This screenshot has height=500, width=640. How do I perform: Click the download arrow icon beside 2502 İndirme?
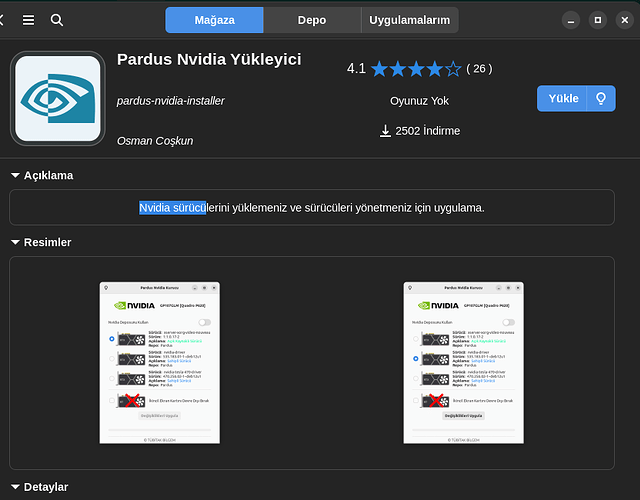point(385,131)
